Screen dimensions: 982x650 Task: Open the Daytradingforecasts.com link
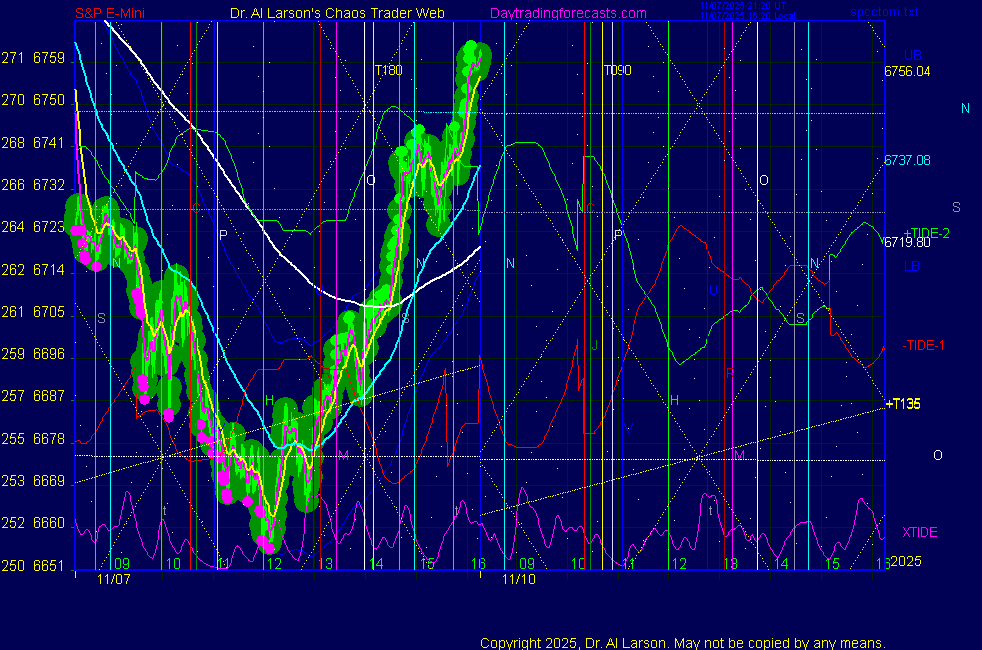567,13
